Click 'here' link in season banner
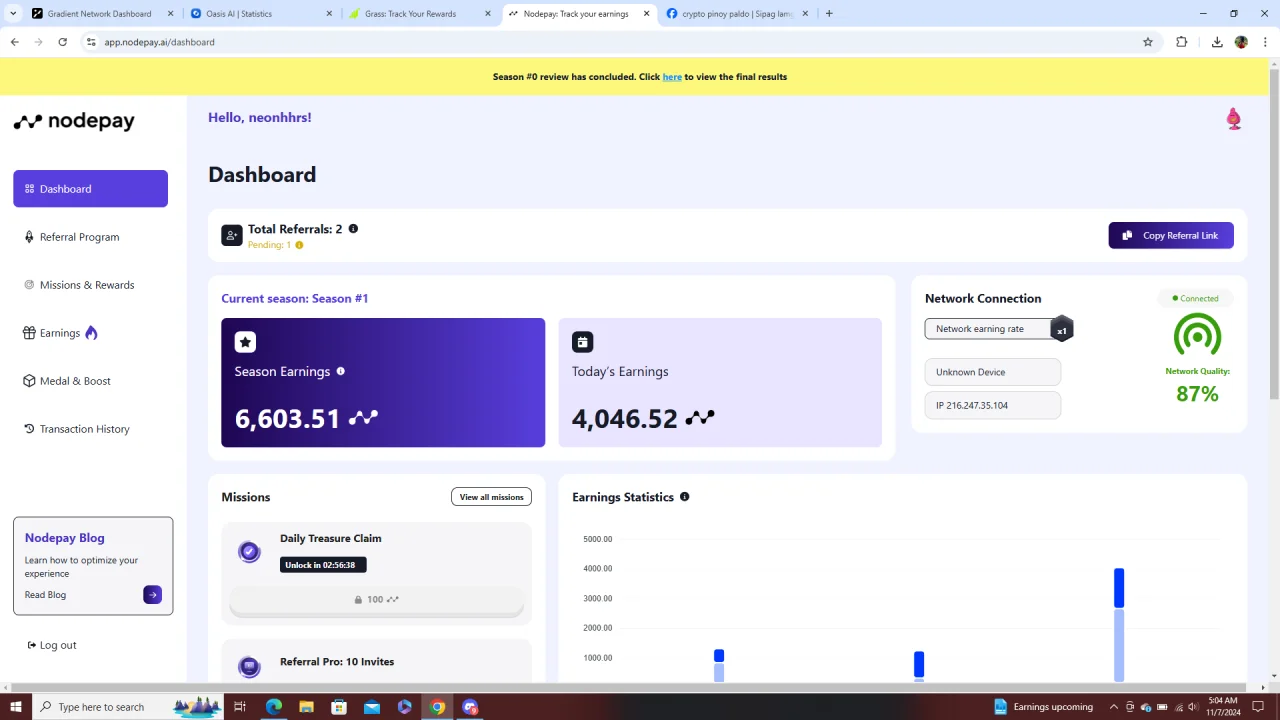 (672, 77)
